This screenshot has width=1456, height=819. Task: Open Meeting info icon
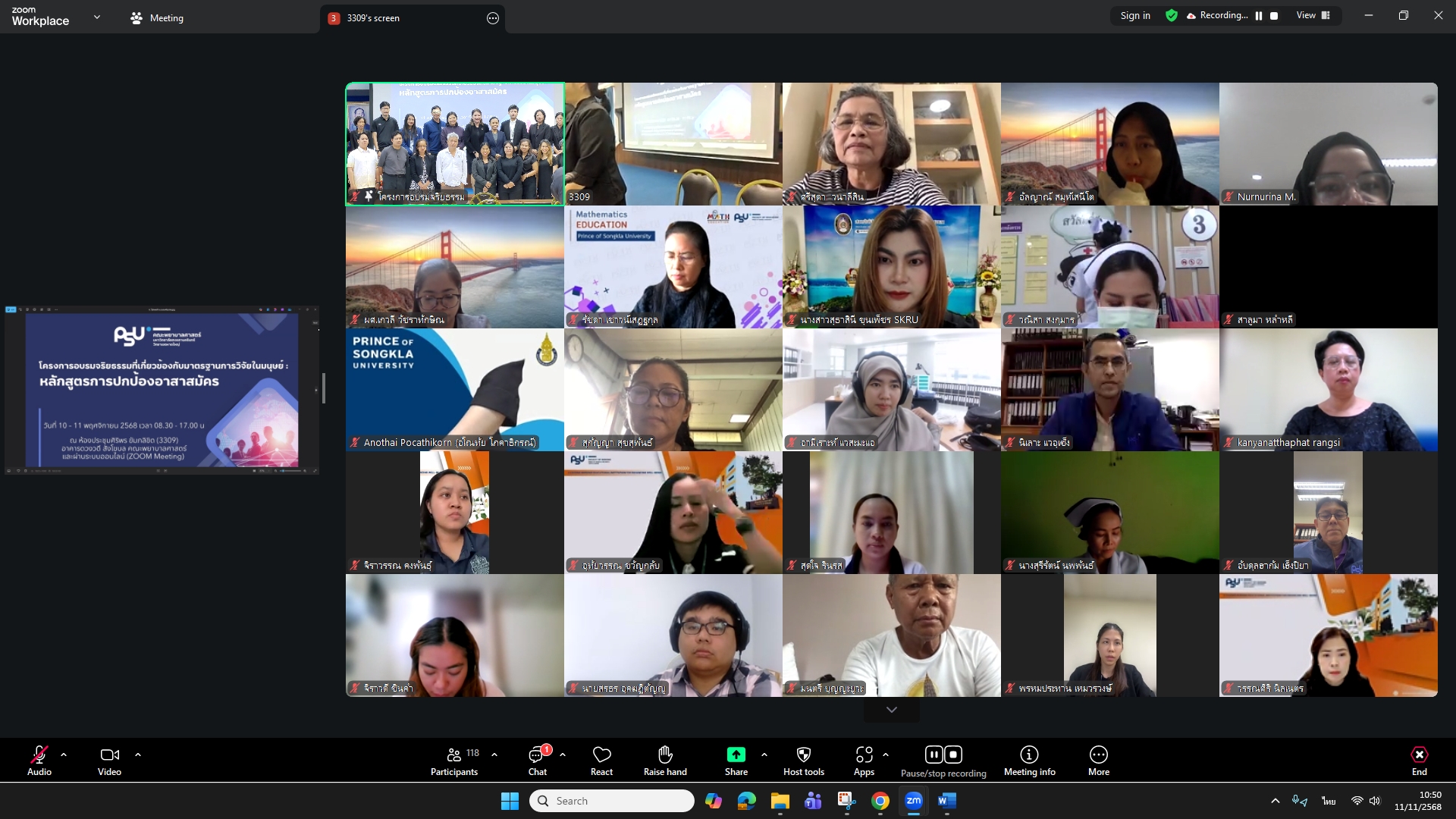1029,755
